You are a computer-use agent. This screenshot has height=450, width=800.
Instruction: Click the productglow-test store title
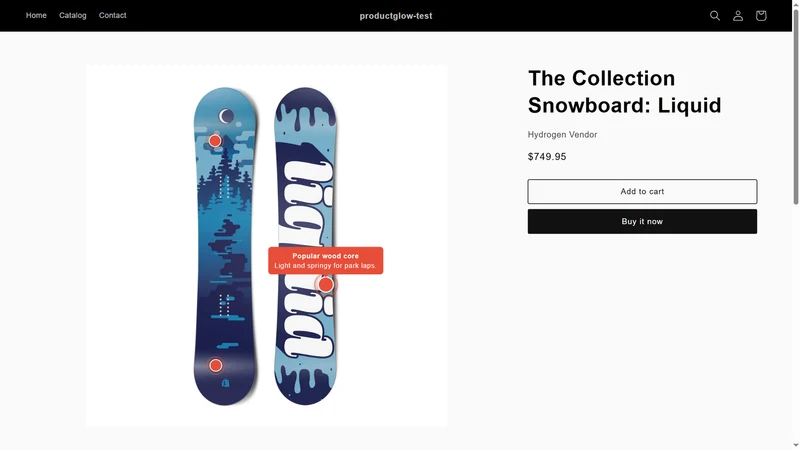coord(396,16)
